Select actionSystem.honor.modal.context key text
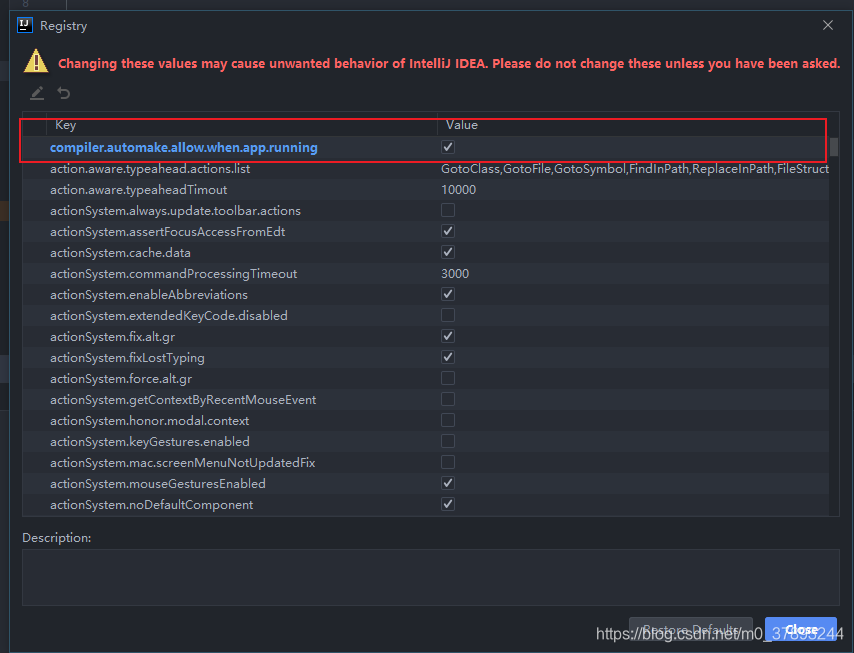This screenshot has width=854, height=653. tap(149, 420)
